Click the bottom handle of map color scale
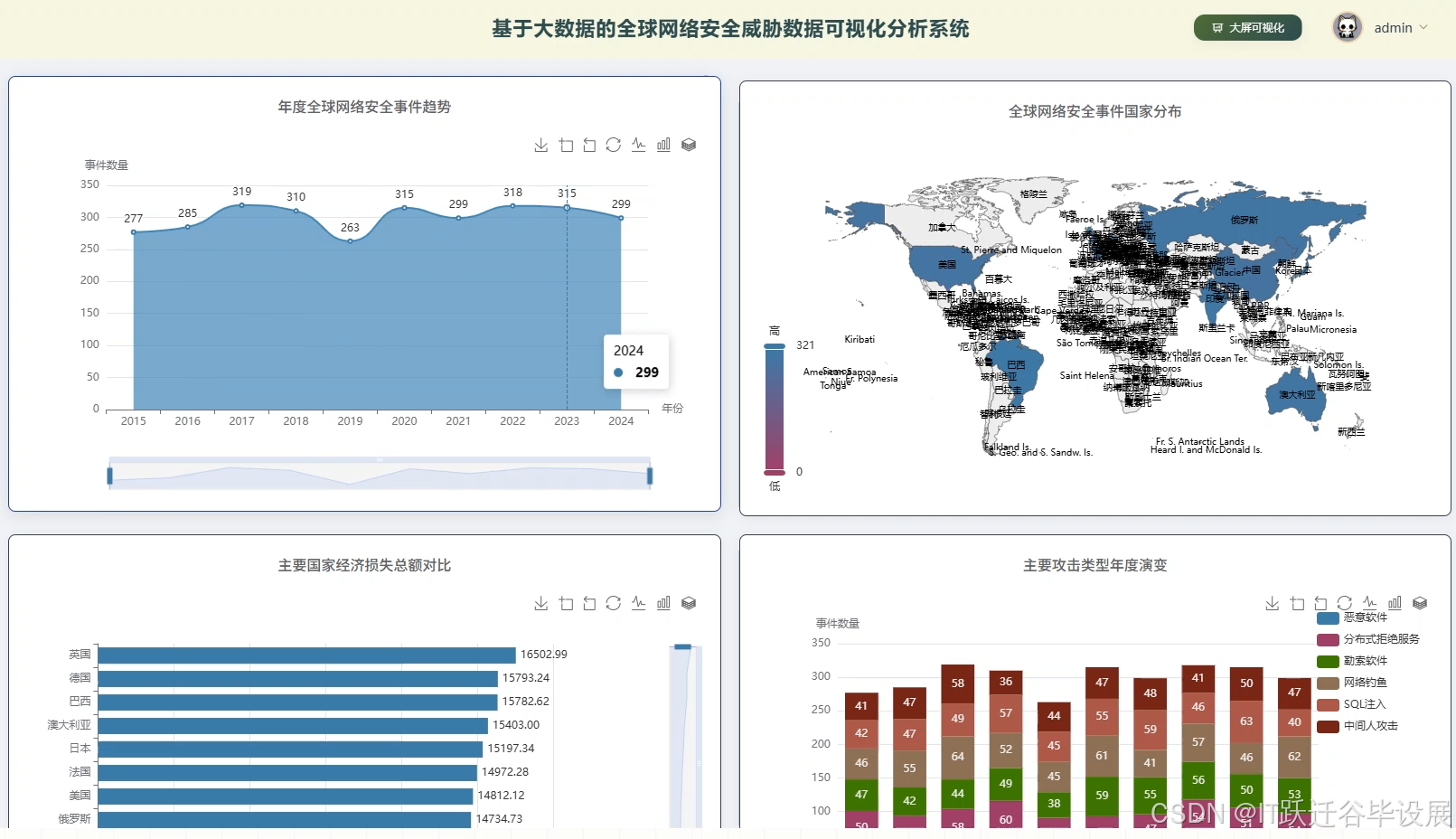The width and height of the screenshot is (1456, 839). coord(775,472)
